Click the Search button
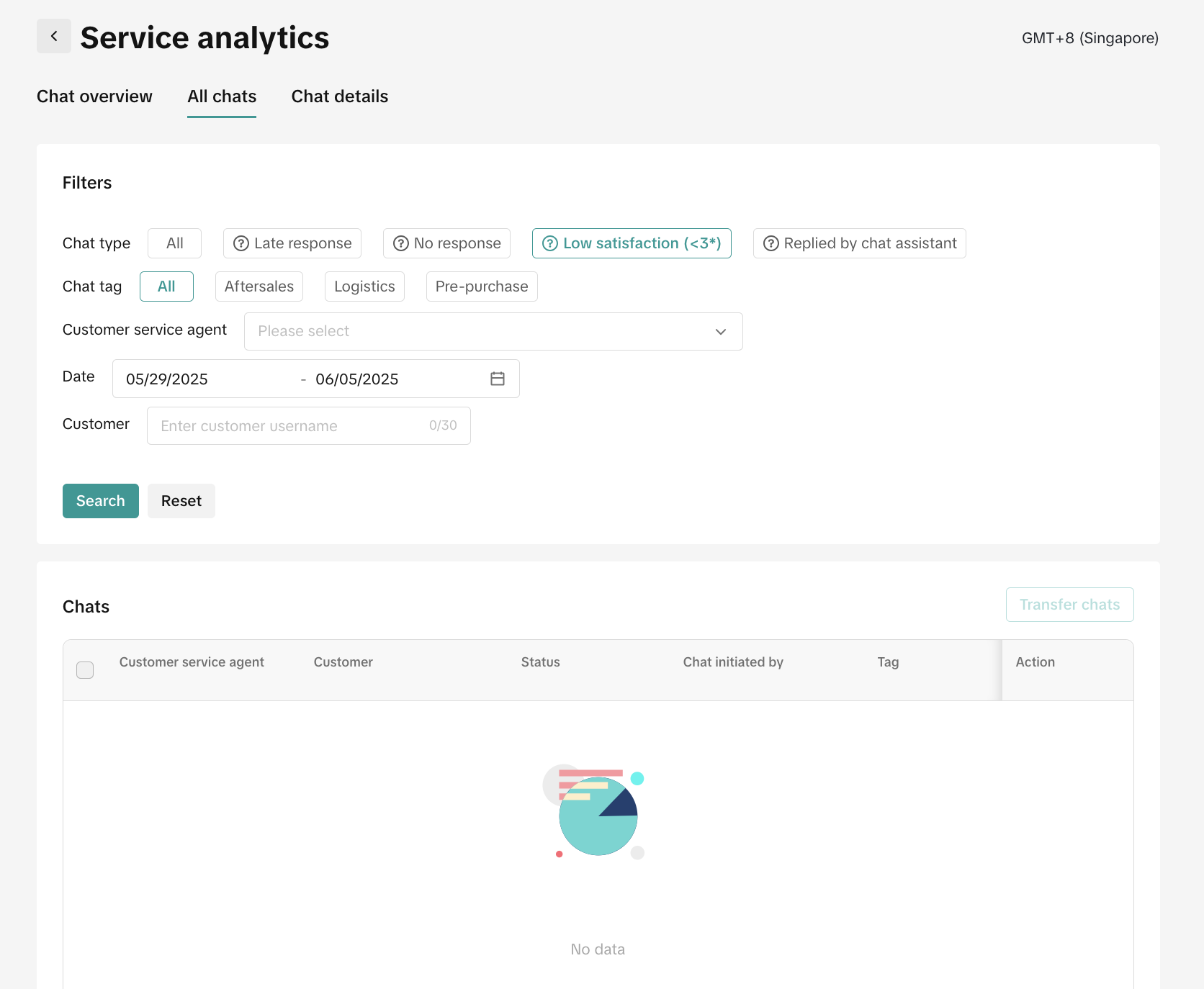The height and width of the screenshot is (989, 1204). [x=101, y=501]
